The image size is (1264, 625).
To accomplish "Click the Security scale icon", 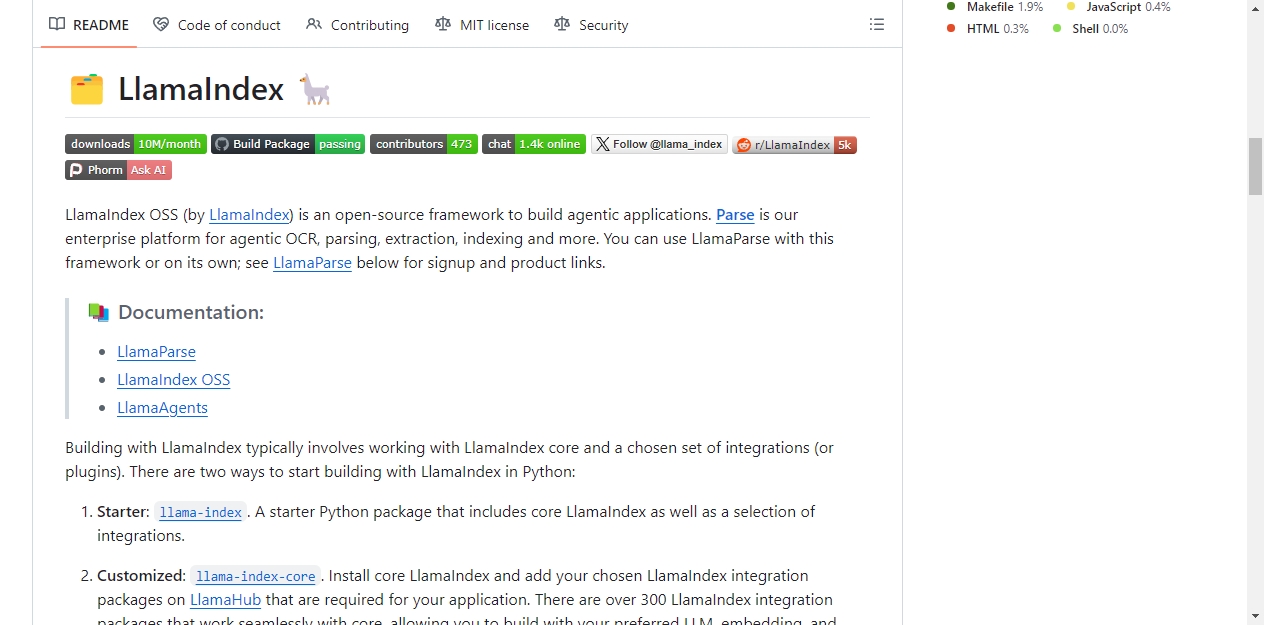I will (562, 25).
